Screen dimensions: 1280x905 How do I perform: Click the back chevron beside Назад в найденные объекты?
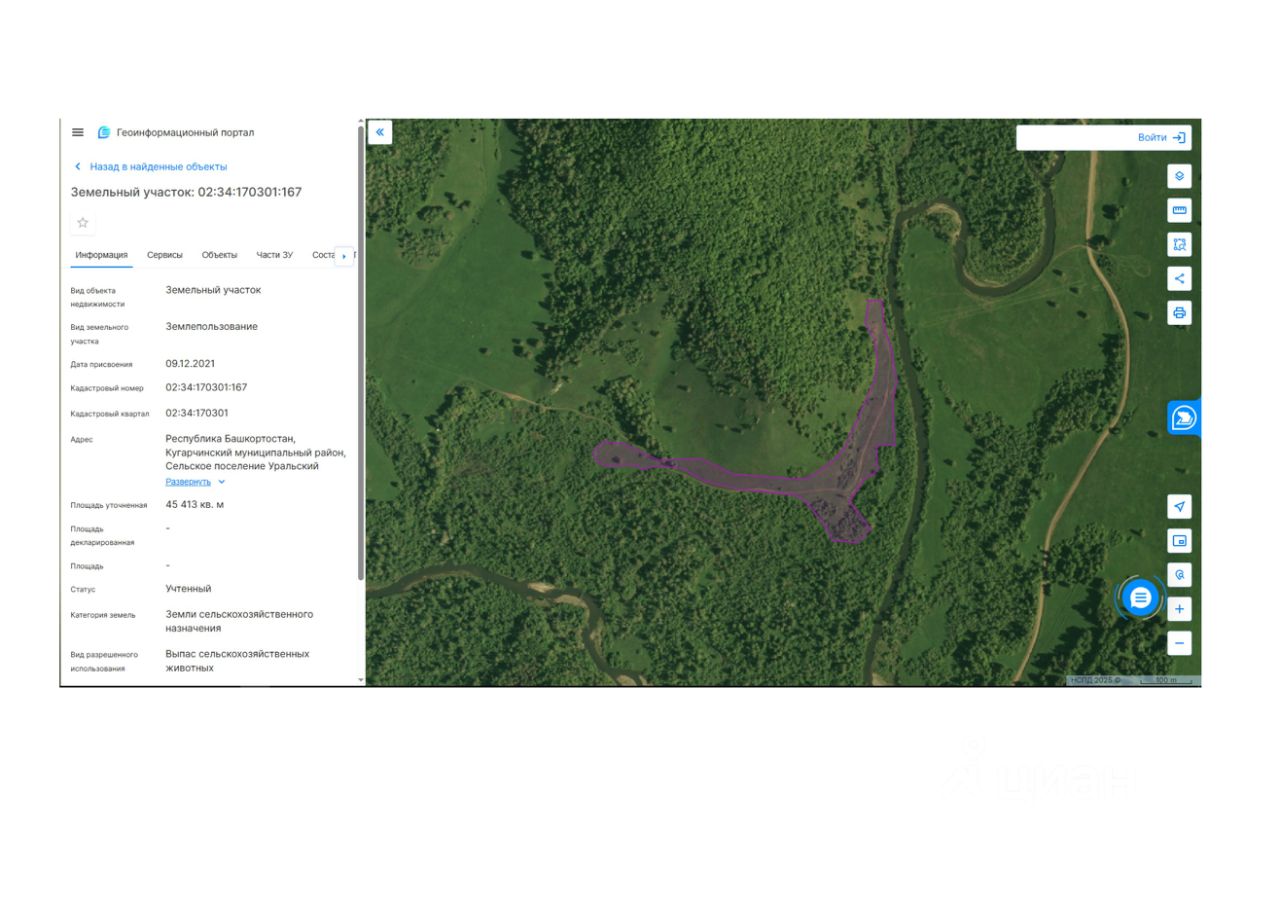[x=78, y=167]
